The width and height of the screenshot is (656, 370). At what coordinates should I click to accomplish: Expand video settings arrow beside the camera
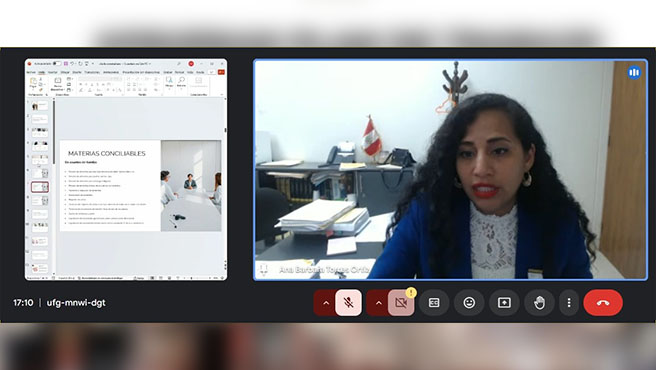point(379,303)
